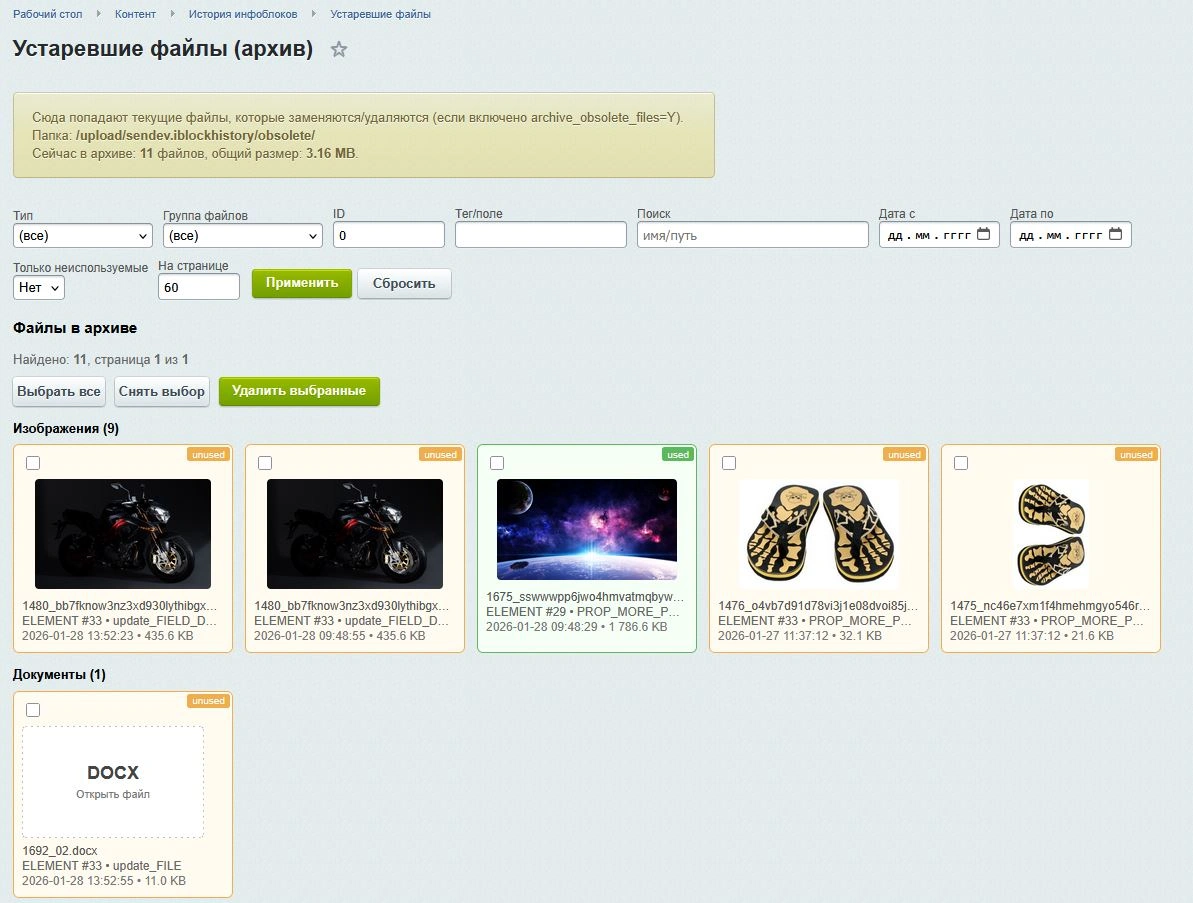This screenshot has width=1193, height=903.
Task: Check the checkbox on the first motorcycle card
Action: coord(33,463)
